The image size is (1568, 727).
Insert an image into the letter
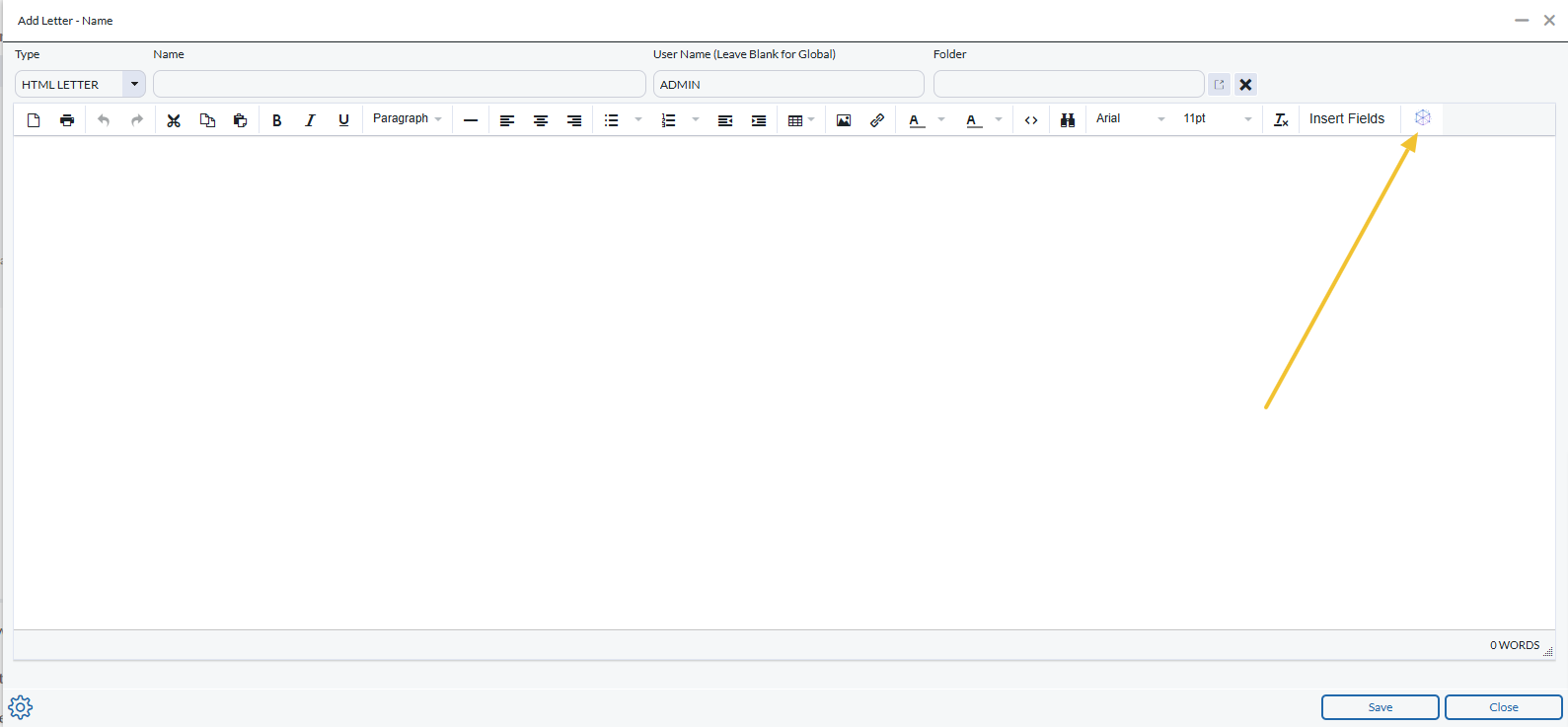(x=844, y=120)
